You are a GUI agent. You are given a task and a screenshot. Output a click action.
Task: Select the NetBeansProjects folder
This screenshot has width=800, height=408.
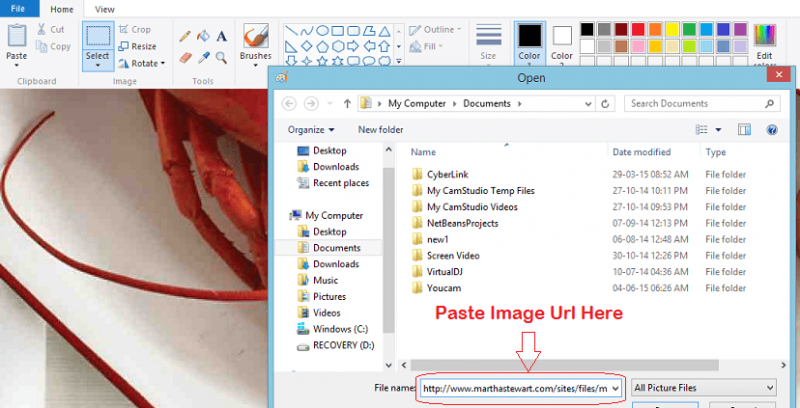(462, 223)
